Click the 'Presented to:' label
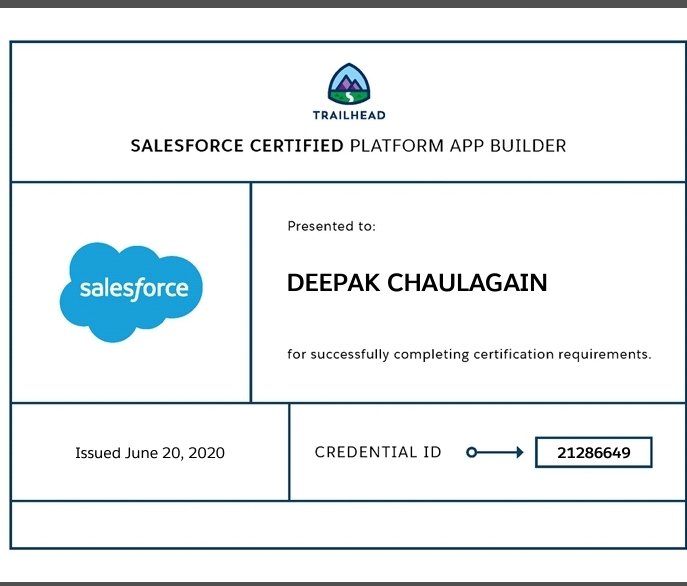 pyautogui.click(x=332, y=226)
